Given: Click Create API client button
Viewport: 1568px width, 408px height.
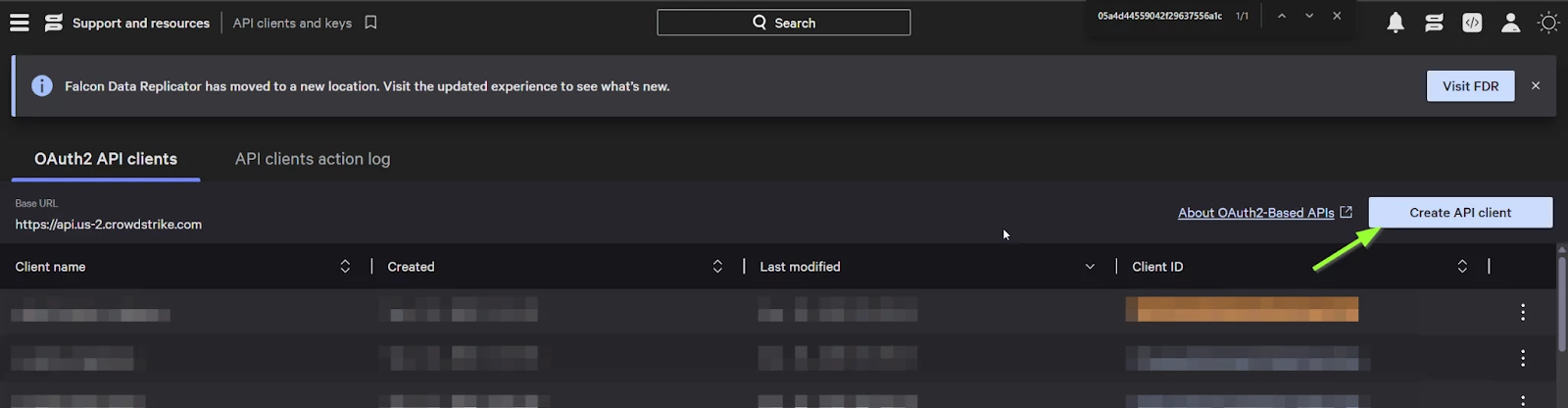Looking at the screenshot, I should pyautogui.click(x=1460, y=213).
